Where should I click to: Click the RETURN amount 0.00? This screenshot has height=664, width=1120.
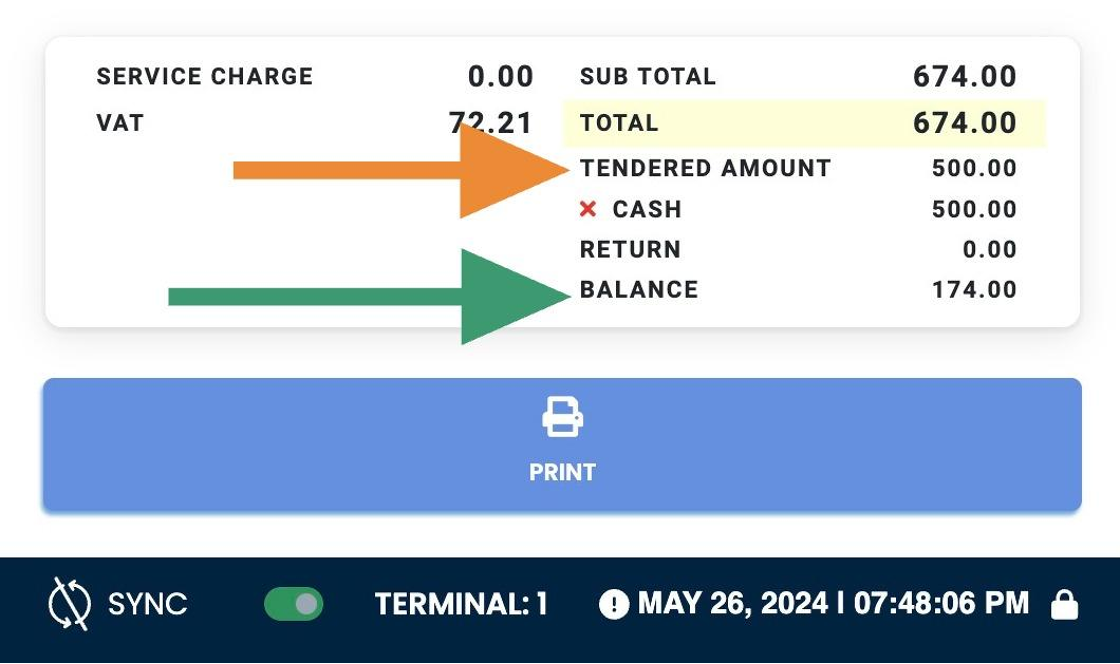click(x=989, y=249)
